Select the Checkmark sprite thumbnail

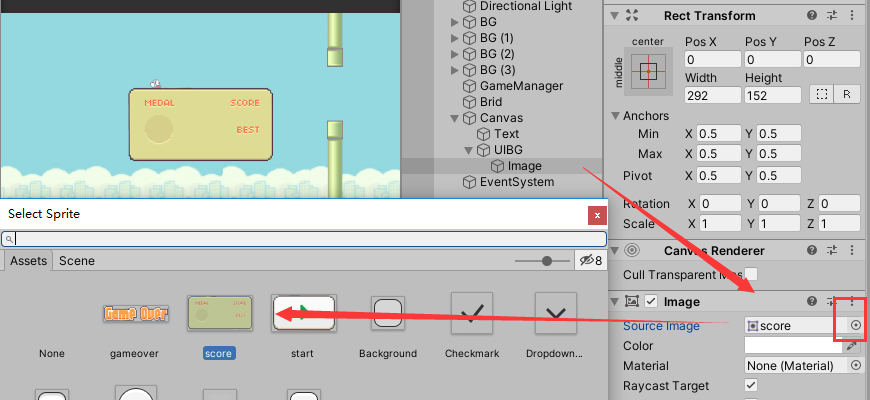pyautogui.click(x=472, y=313)
